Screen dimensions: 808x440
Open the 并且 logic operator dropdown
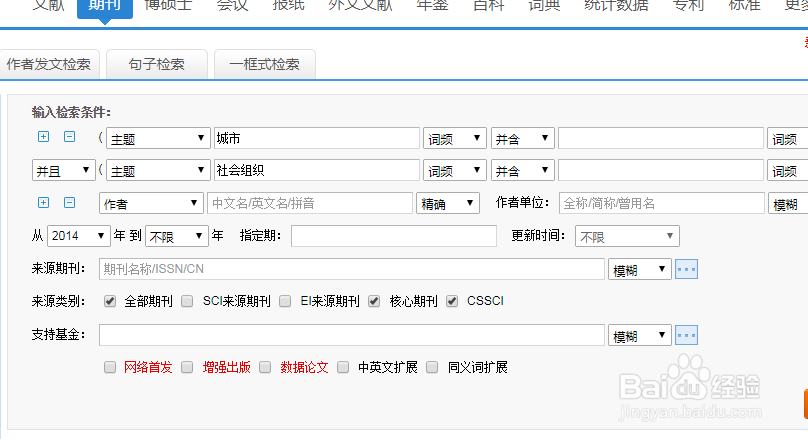[x=63, y=170]
